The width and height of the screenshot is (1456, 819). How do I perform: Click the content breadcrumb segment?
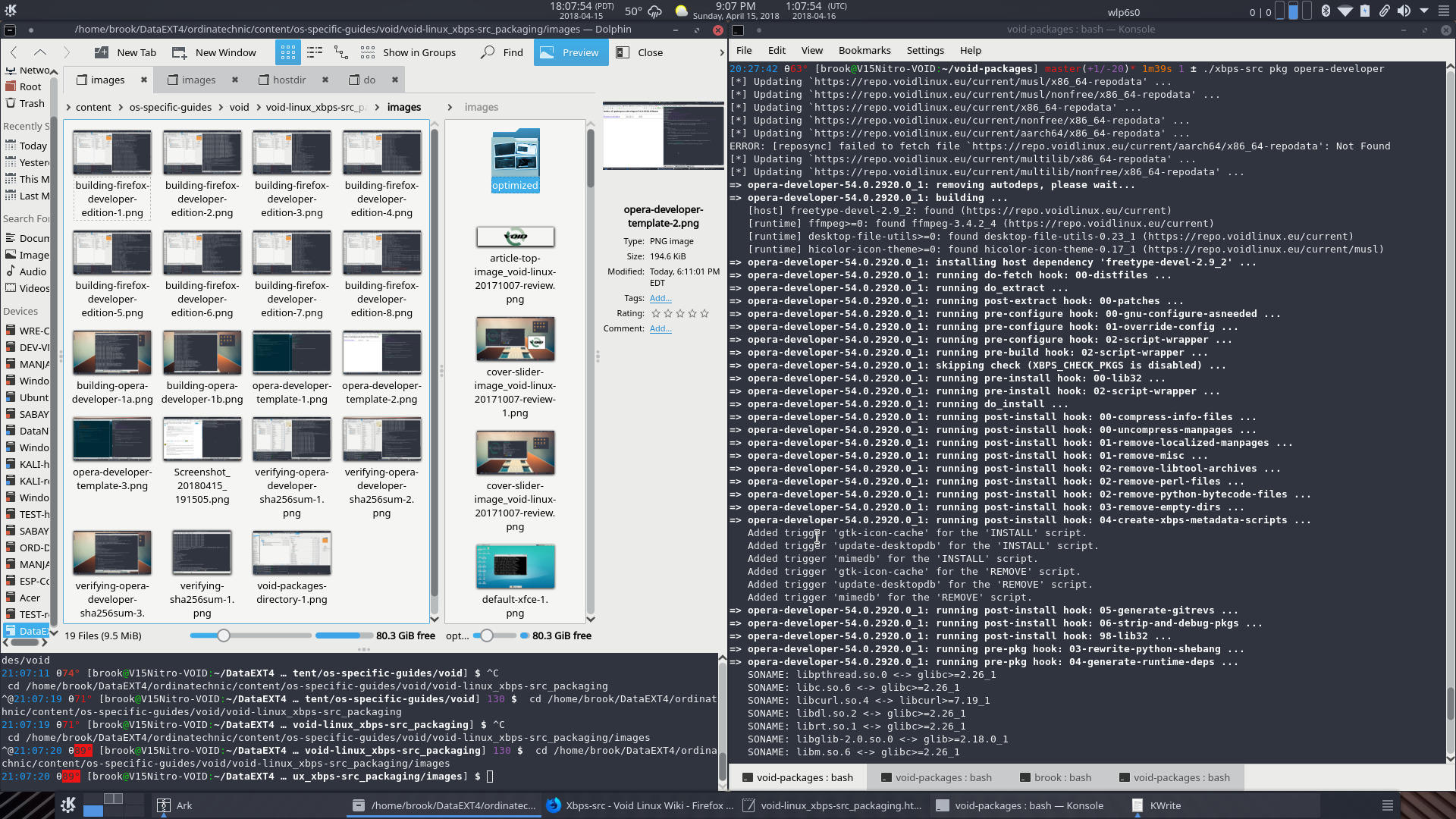(93, 107)
